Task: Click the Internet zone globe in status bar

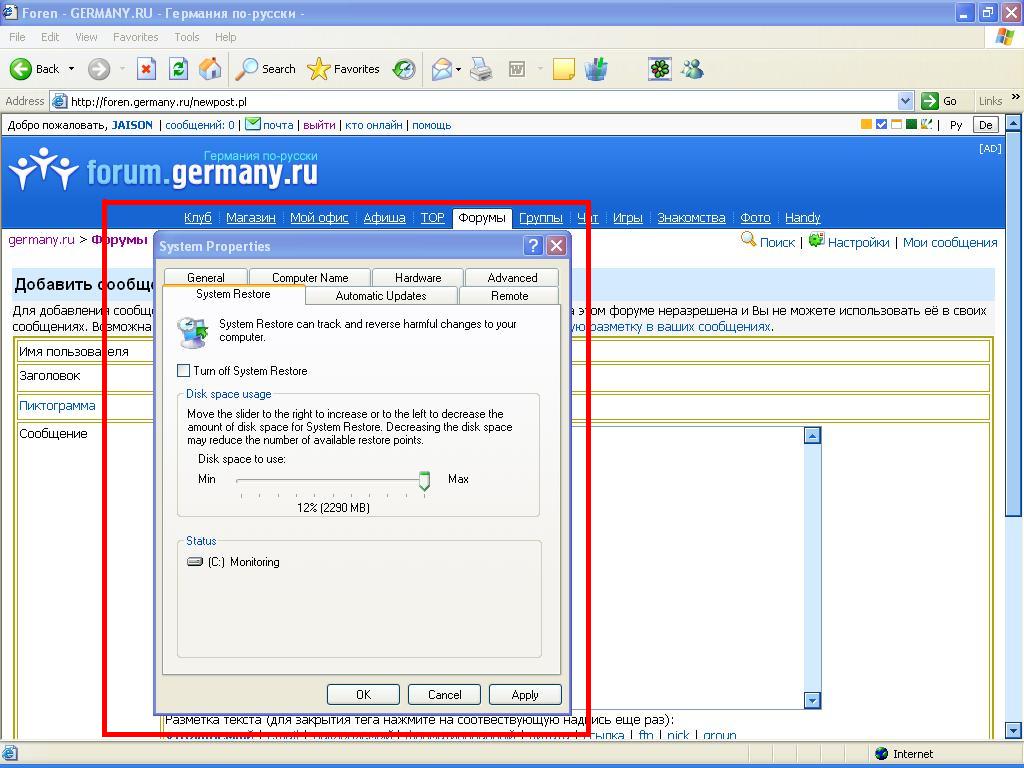Action: click(x=882, y=754)
